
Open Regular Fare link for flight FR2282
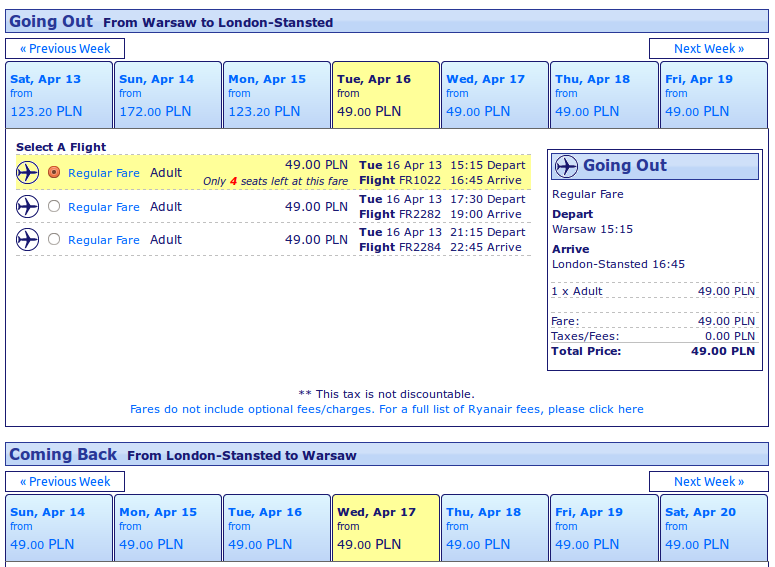click(104, 207)
